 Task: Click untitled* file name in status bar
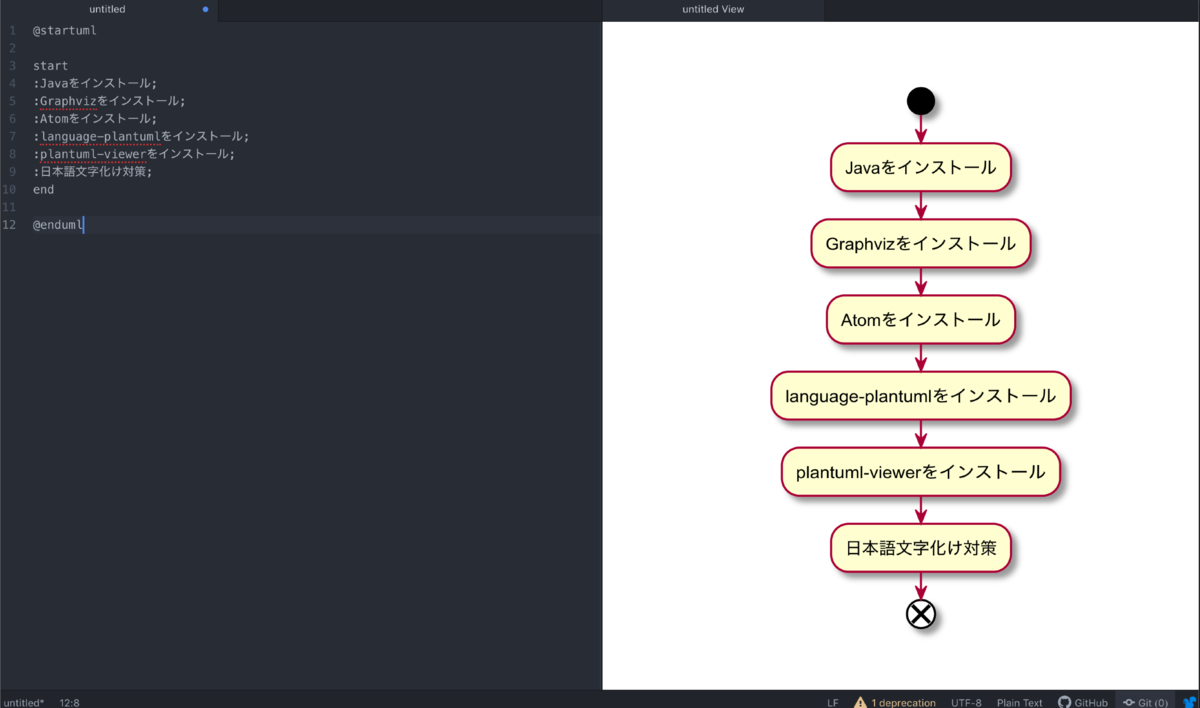coord(24,702)
